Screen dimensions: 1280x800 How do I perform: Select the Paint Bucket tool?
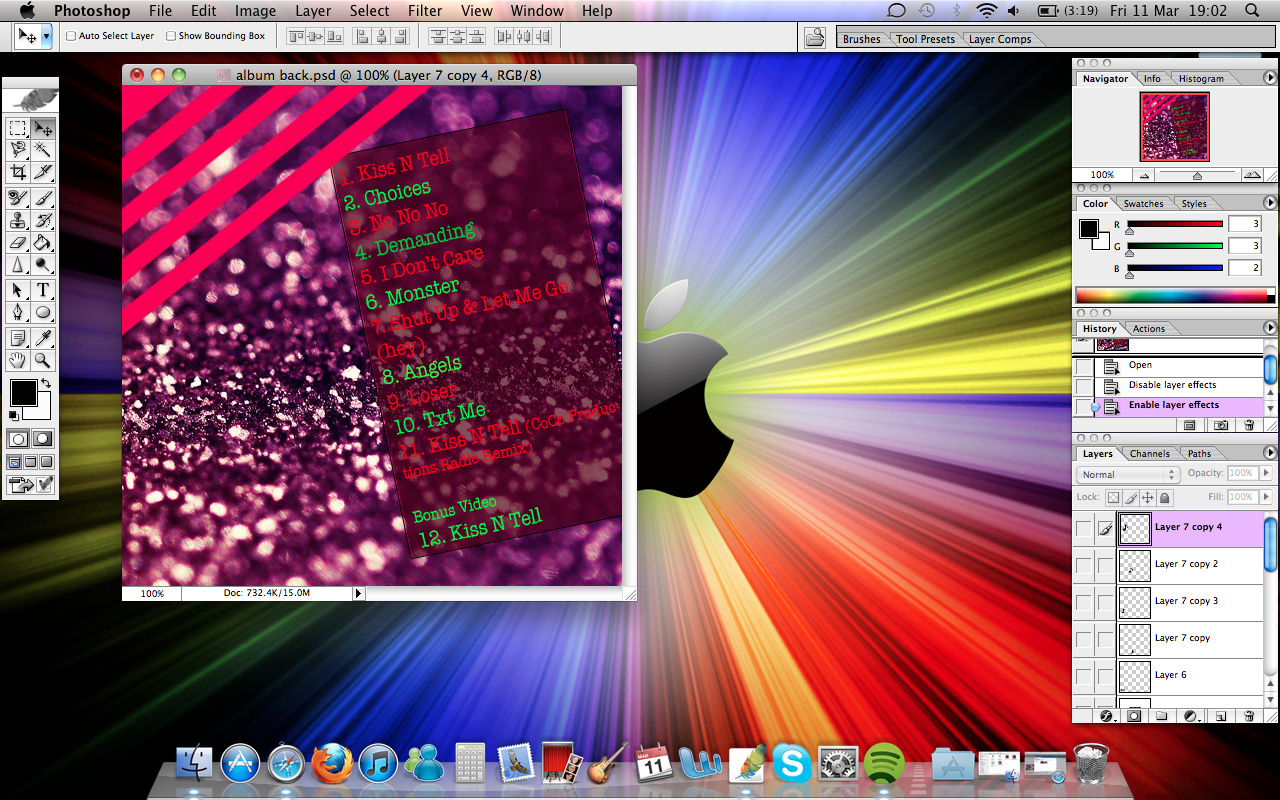43,242
